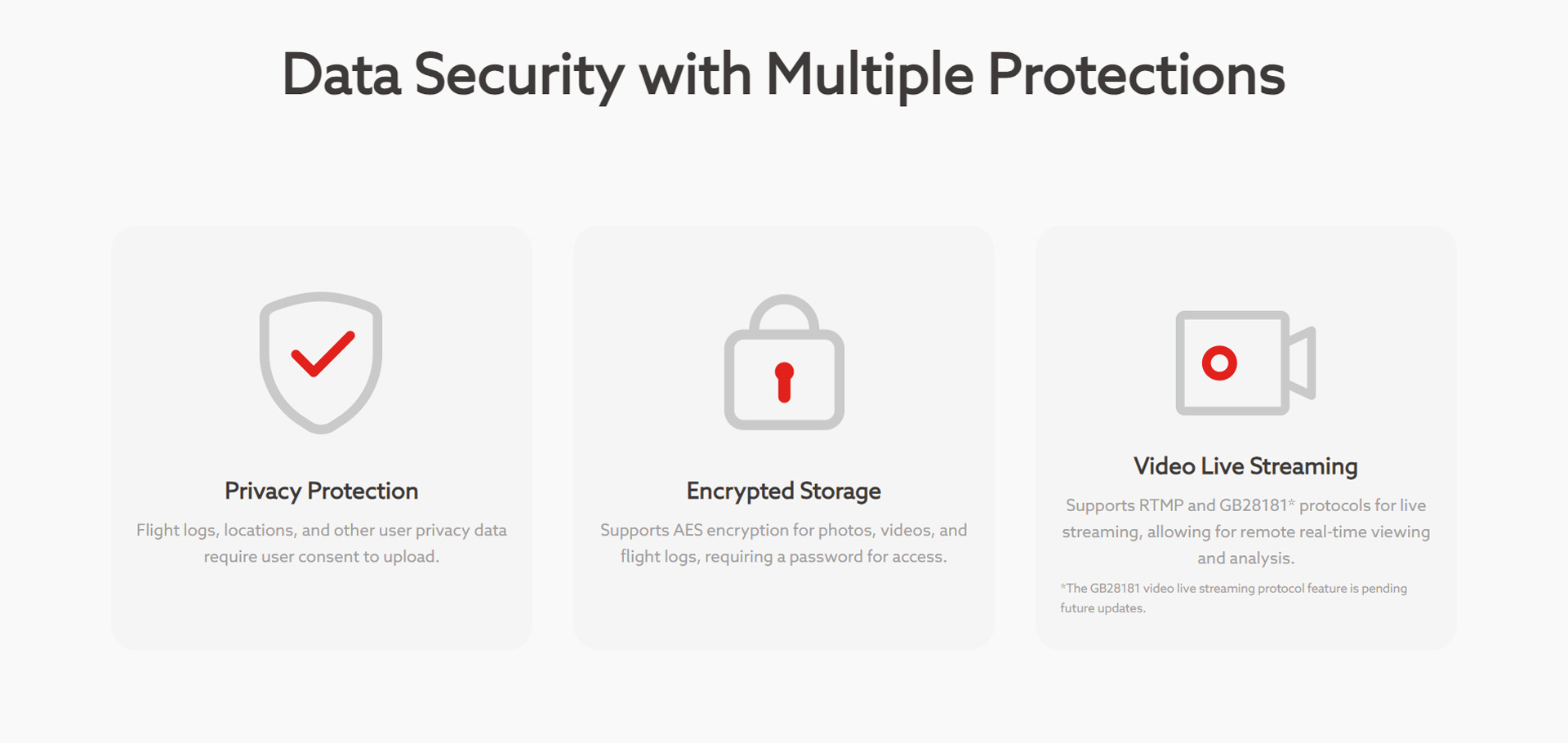Viewport: 1568px width, 743px height.
Task: Click the RTMP live streaming description text
Action: (1245, 506)
